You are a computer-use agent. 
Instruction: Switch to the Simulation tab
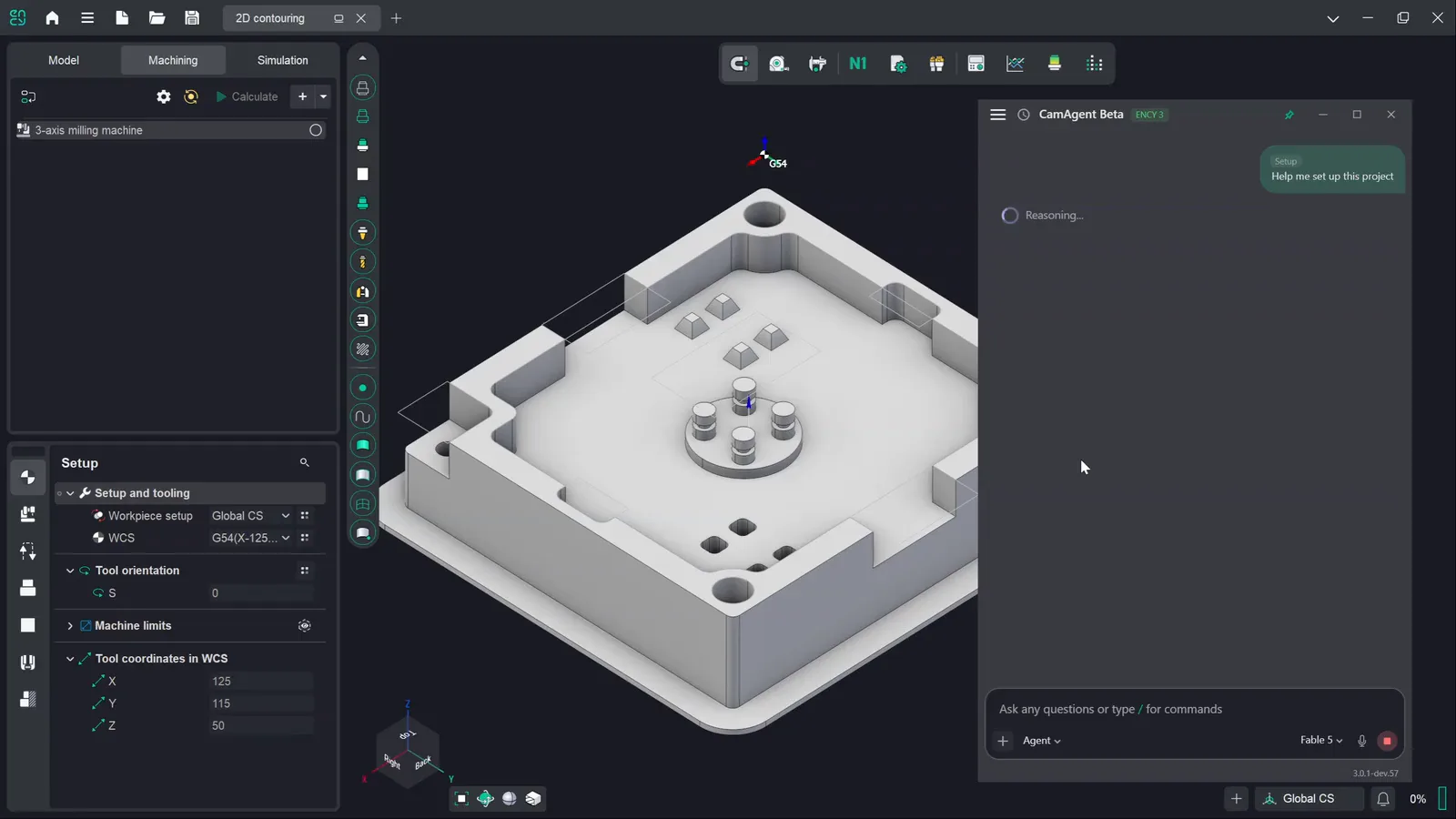pyautogui.click(x=282, y=60)
